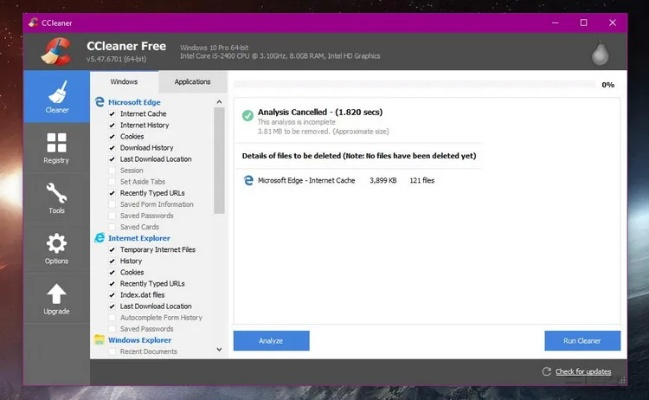Enable Recent Documents checkbox

coord(112,352)
